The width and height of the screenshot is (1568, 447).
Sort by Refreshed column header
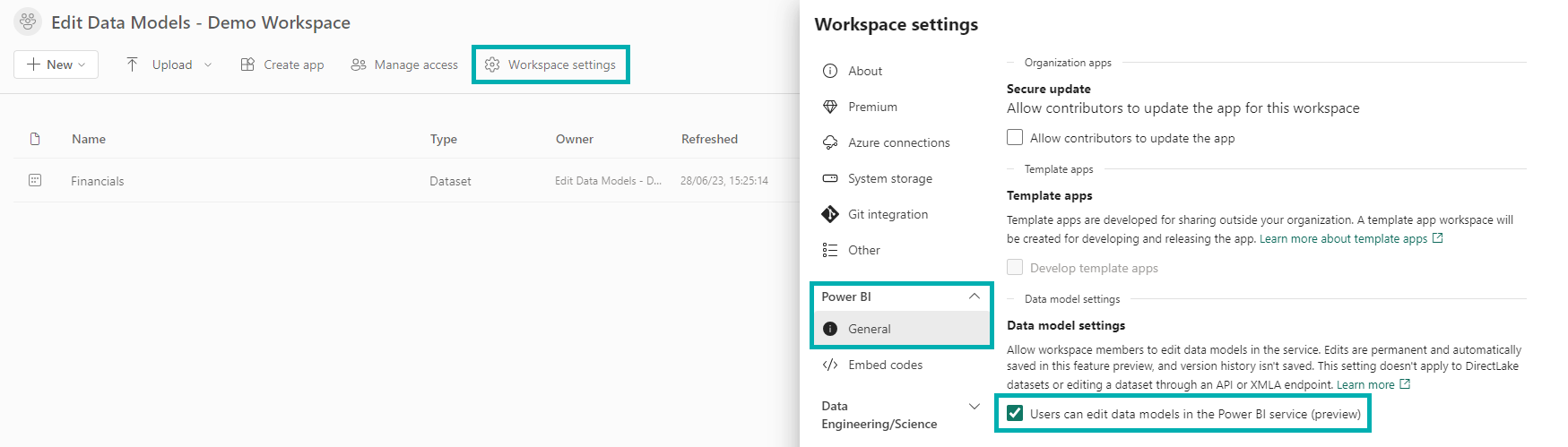709,139
